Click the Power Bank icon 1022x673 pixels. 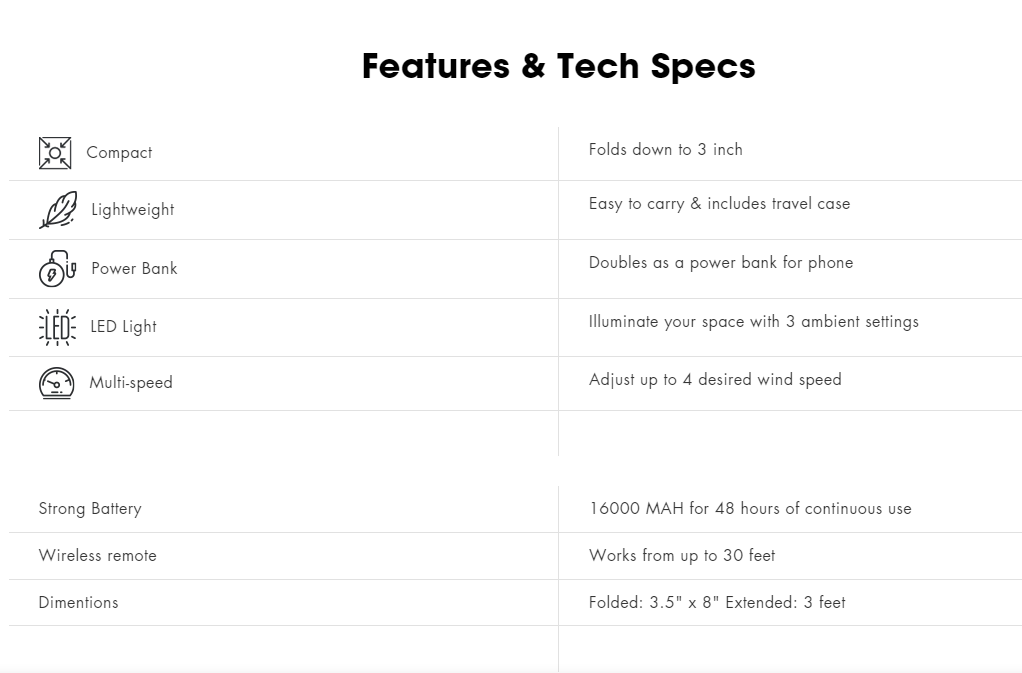coord(57,268)
